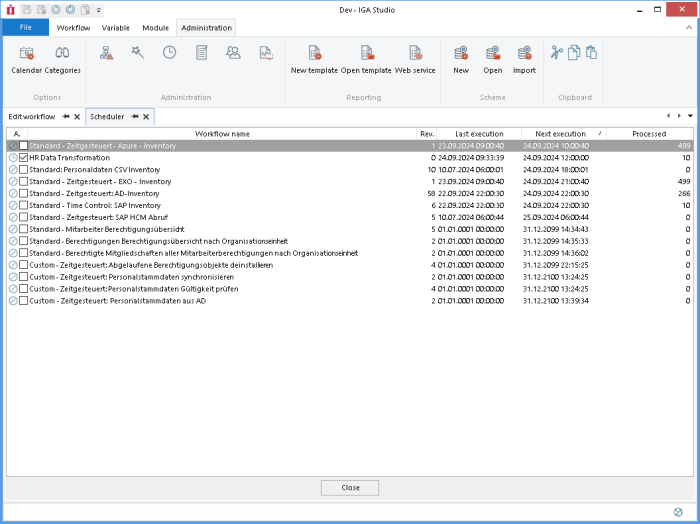The image size is (700, 524).
Task: Switch to the Workflow ribbon tab
Action: pyautogui.click(x=73, y=28)
